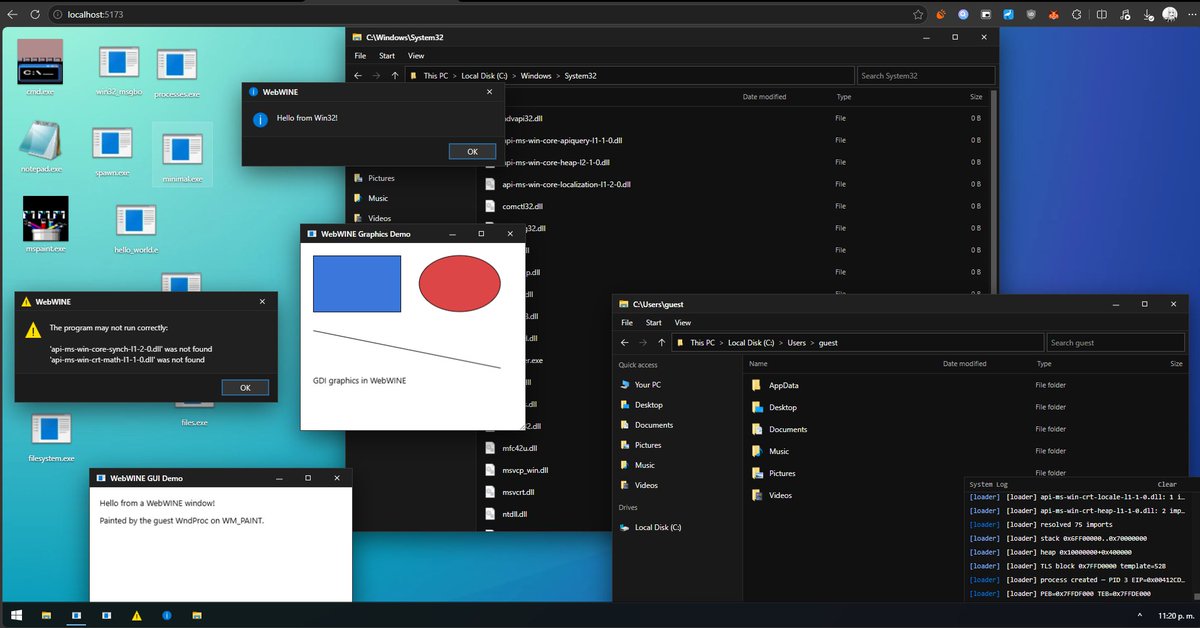Viewport: 1200px width, 628px height.
Task: Open View menu in System32 explorer
Action: 416,56
